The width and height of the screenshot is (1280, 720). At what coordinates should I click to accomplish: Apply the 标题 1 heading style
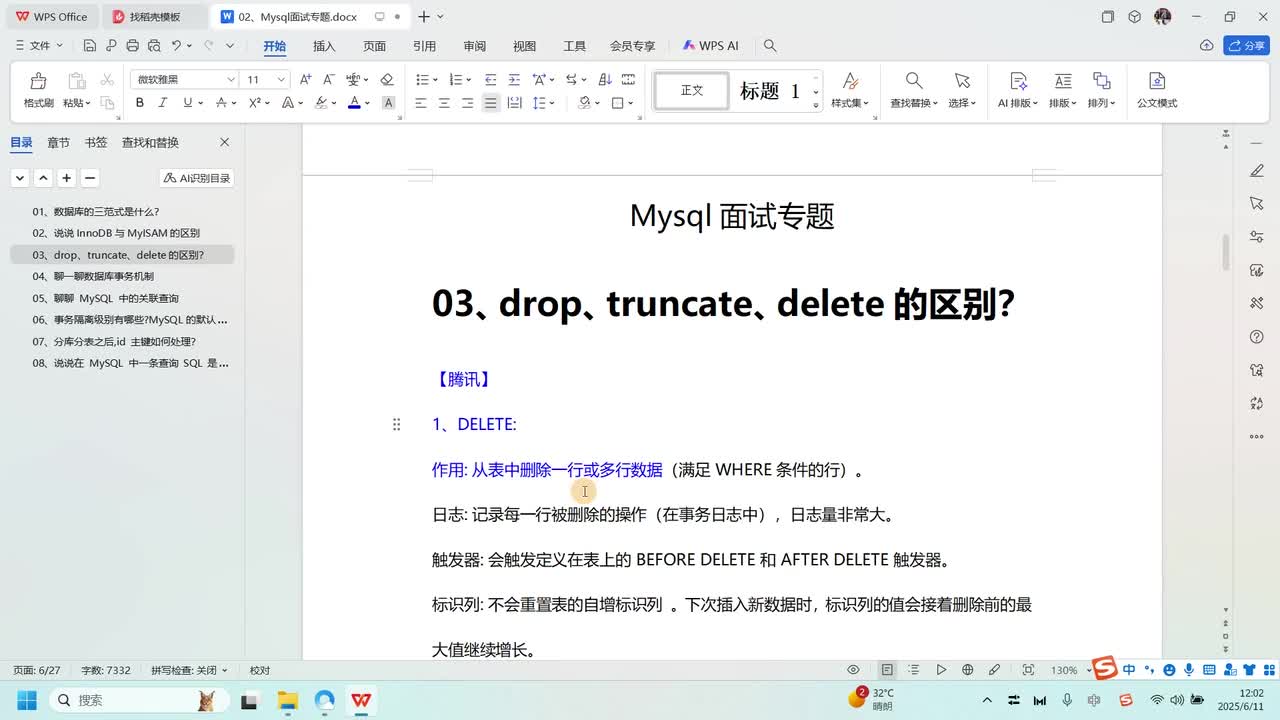pyautogui.click(x=770, y=91)
